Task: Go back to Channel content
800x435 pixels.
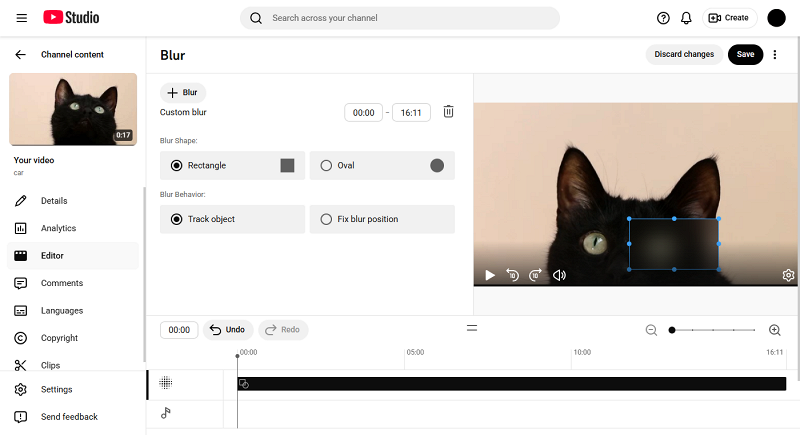Action: point(20,55)
